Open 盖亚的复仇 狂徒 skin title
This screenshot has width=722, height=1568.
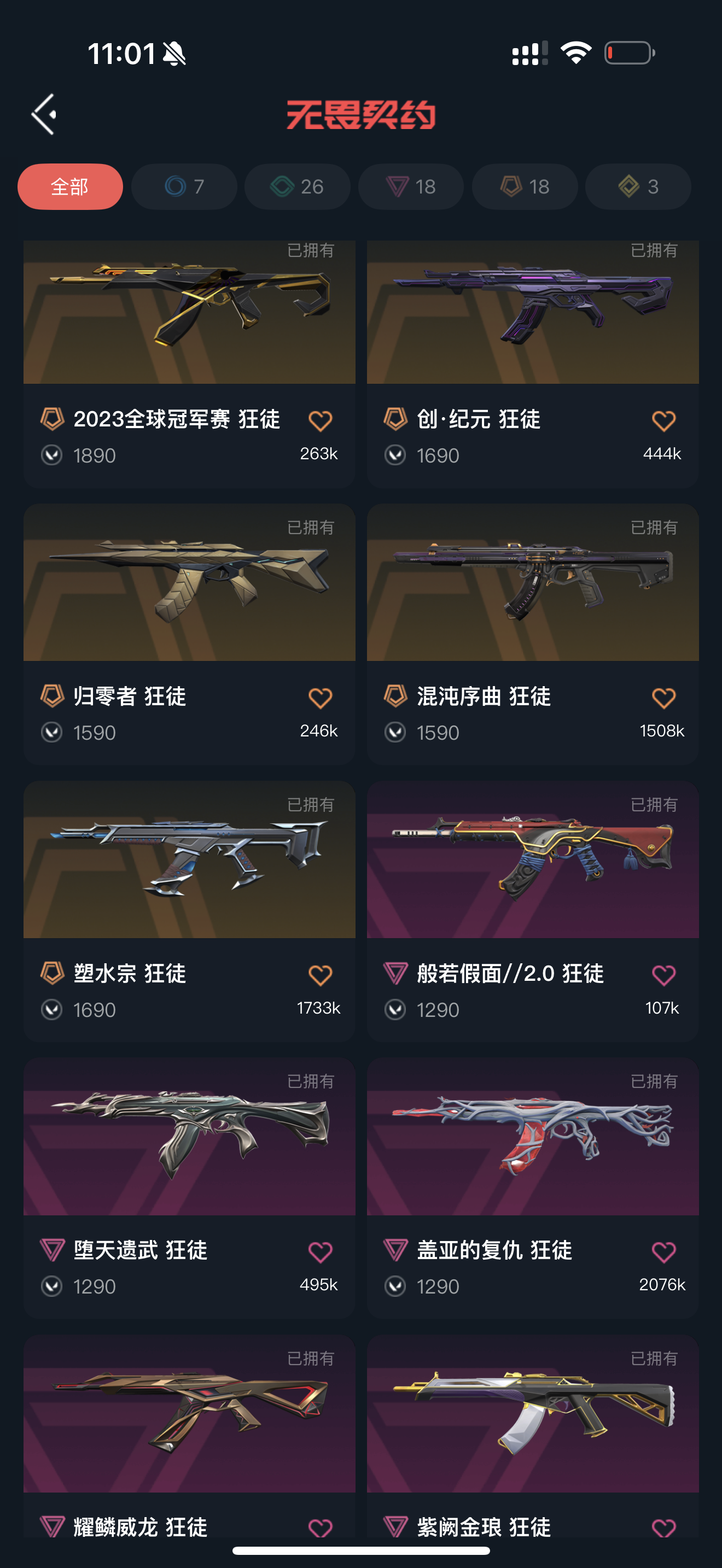click(494, 1250)
